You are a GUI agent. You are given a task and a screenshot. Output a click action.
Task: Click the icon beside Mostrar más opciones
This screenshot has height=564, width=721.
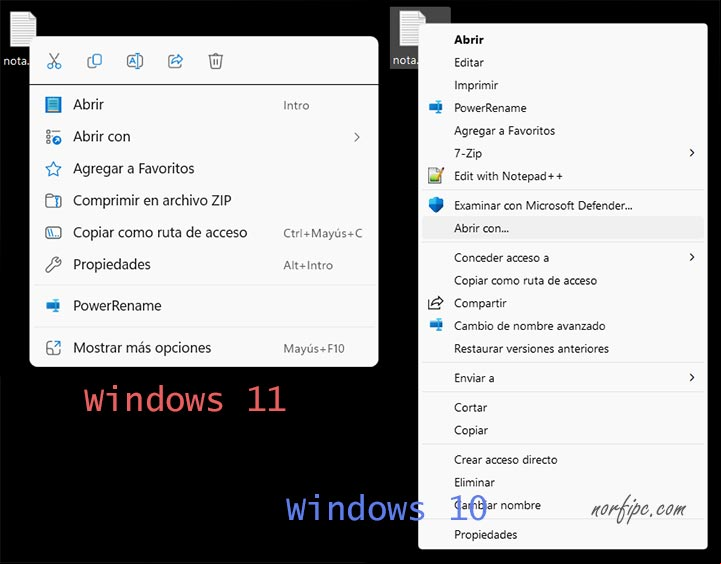point(53,348)
